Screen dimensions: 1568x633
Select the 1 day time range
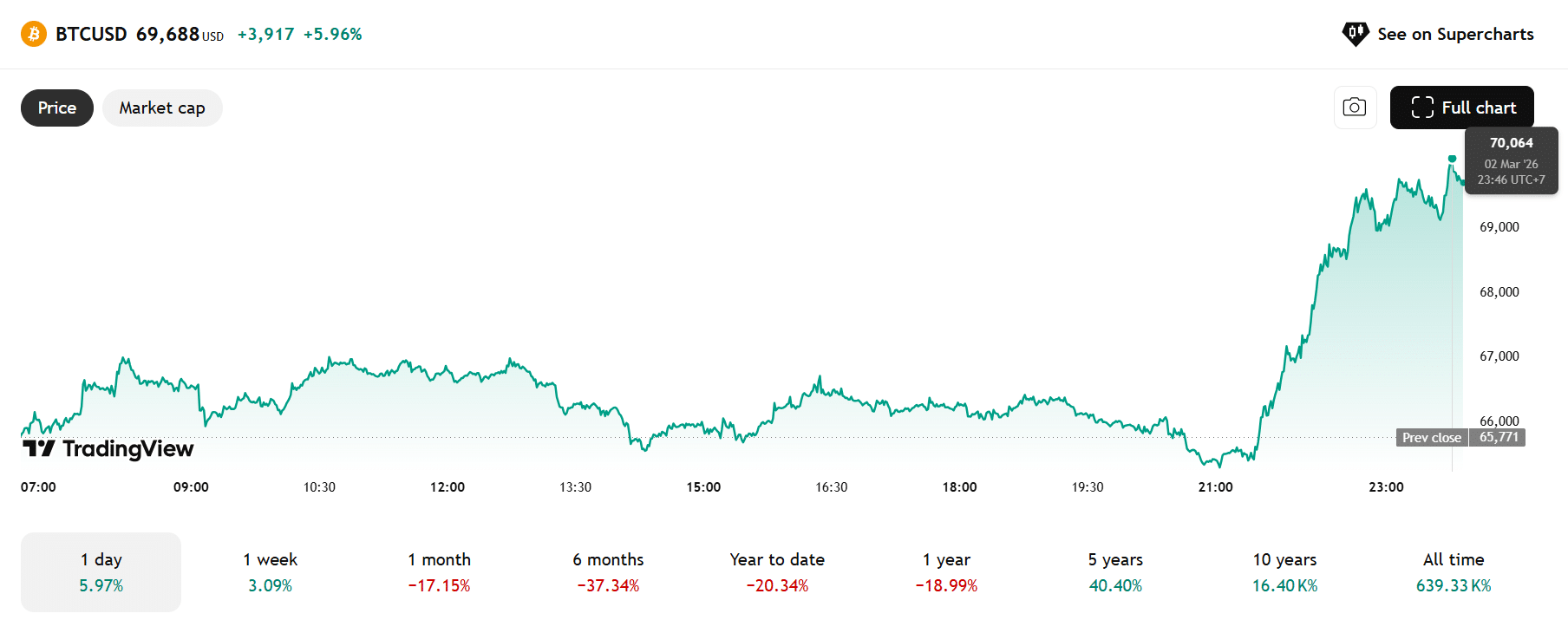pyautogui.click(x=101, y=572)
